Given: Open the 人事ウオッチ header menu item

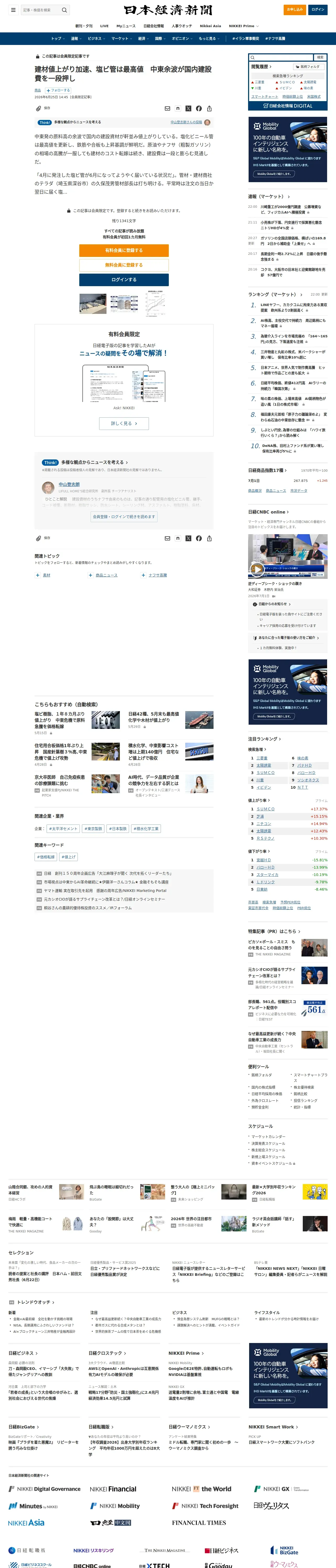Looking at the screenshot, I should tap(182, 26).
